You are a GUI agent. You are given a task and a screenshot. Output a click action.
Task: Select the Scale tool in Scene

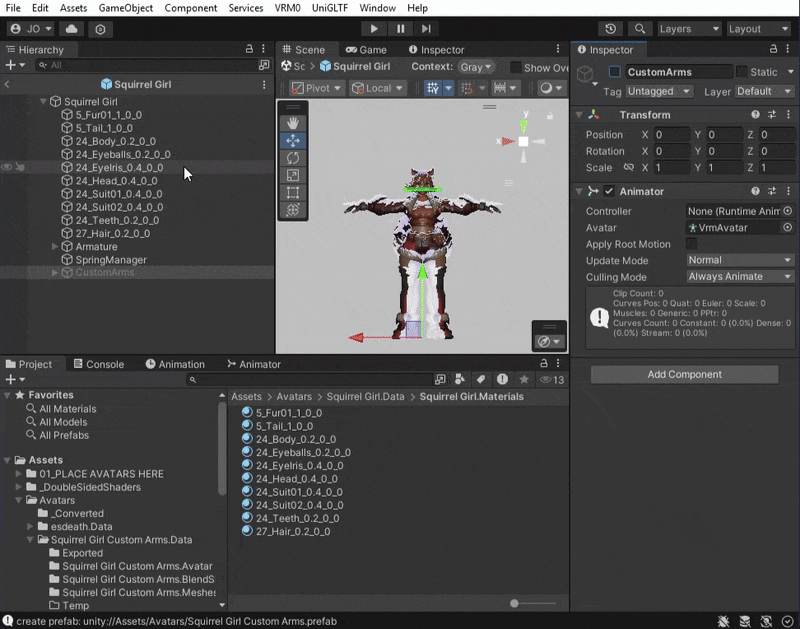(x=293, y=175)
